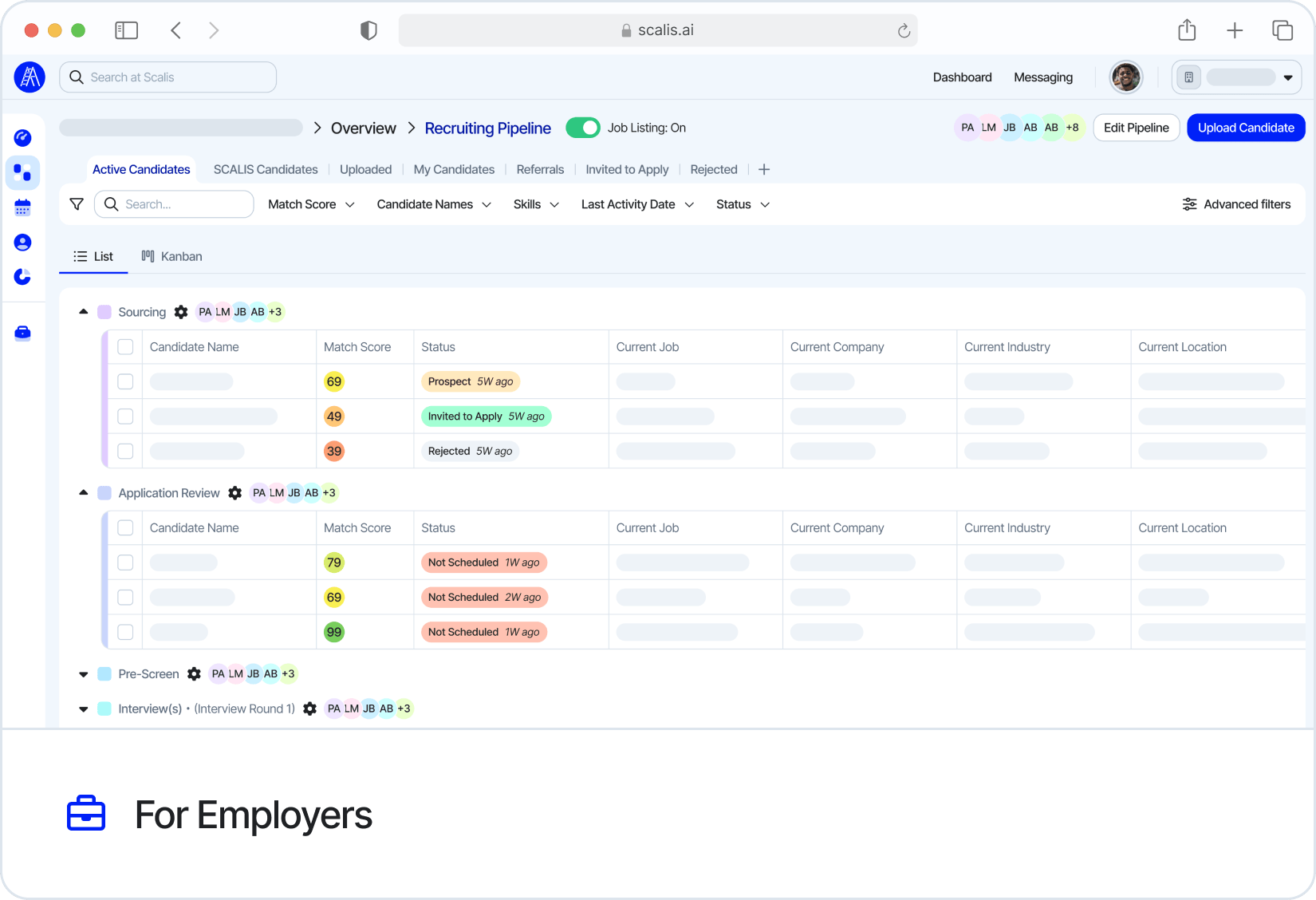Expand the Pre-Screen stage section

click(x=84, y=674)
